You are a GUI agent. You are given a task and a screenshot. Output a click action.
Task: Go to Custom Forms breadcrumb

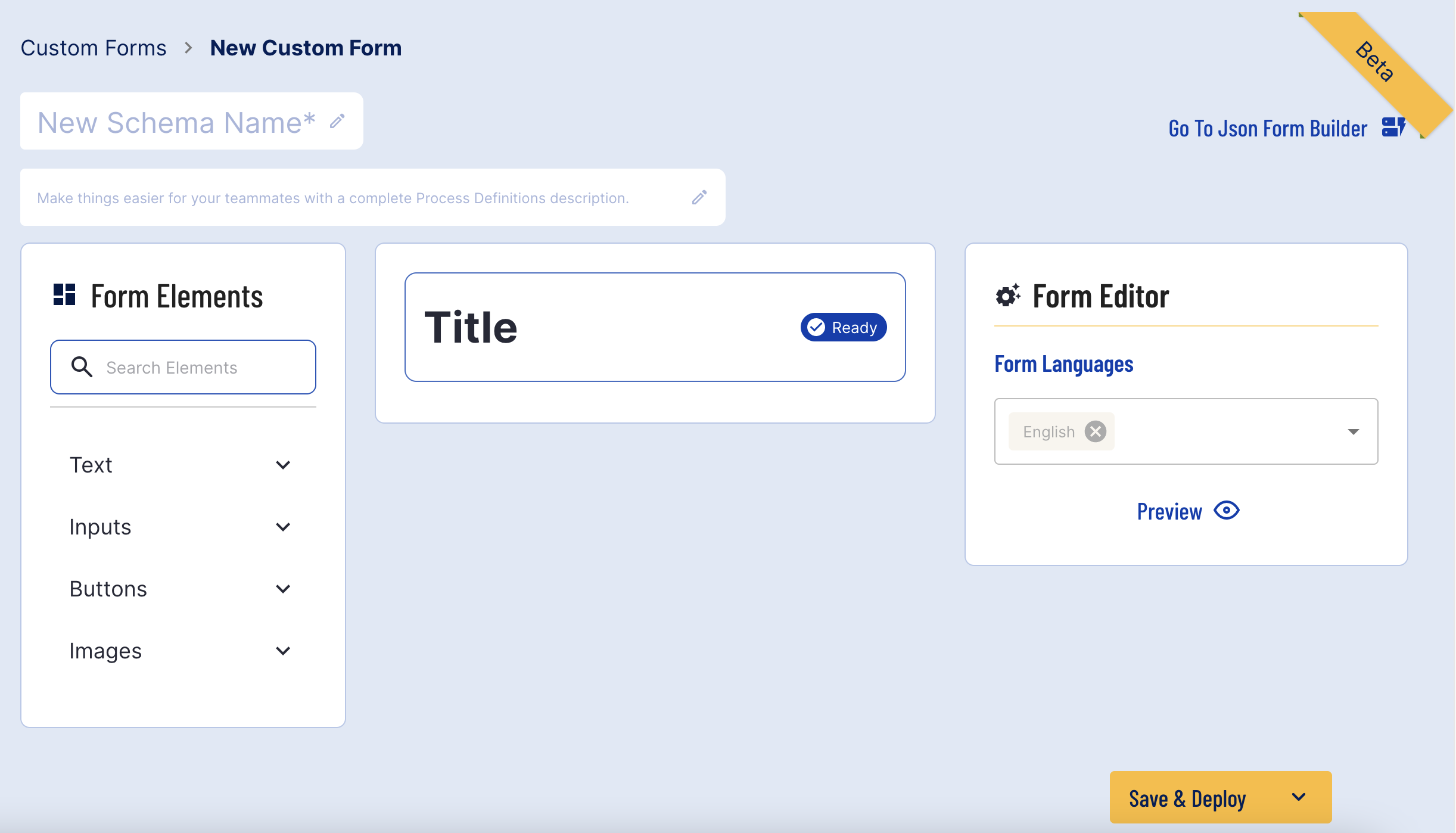tap(94, 48)
